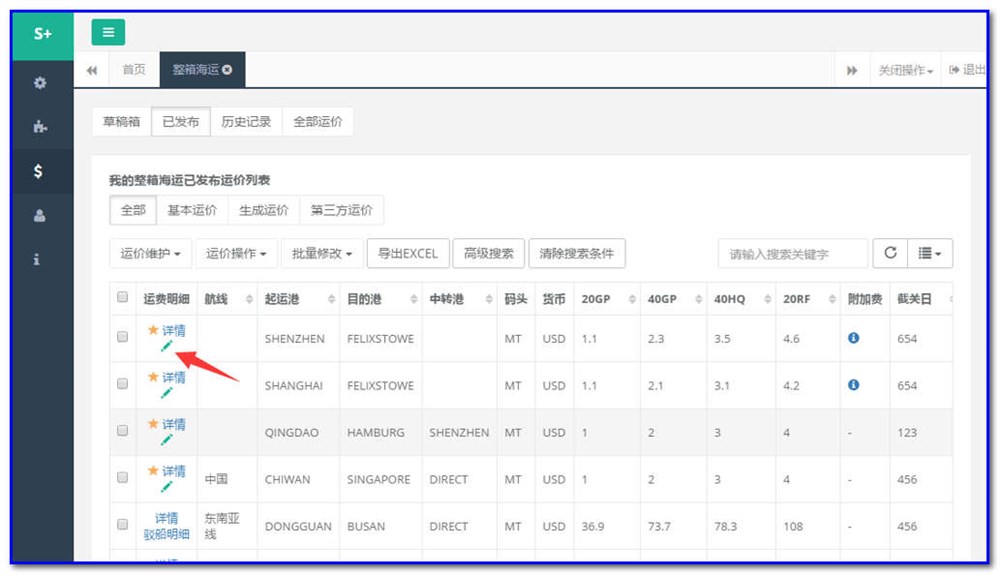Sort by the 20GP column arrows
The height and width of the screenshot is (575, 1000).
632,299
